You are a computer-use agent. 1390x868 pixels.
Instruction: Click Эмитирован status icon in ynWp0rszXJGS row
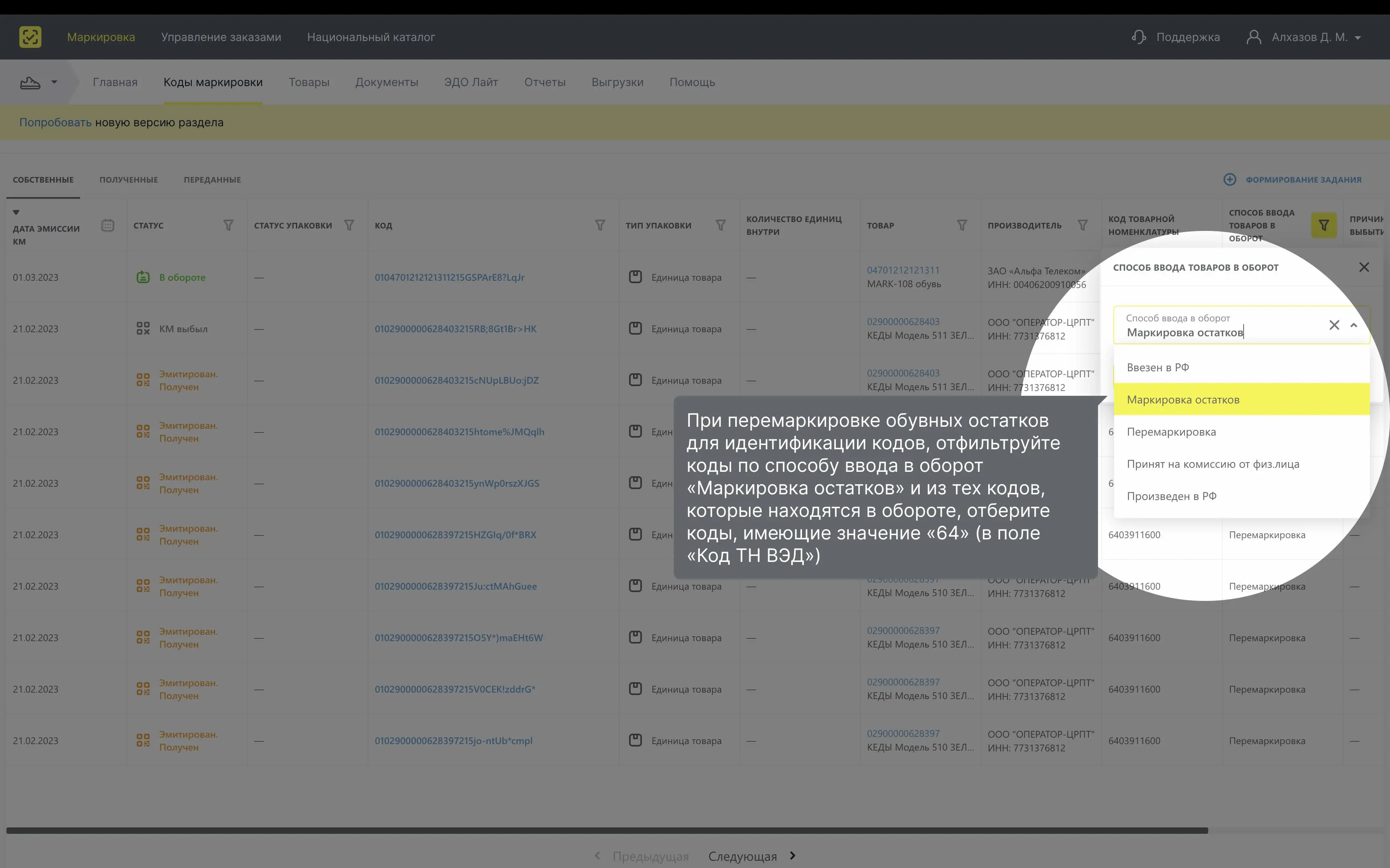(143, 483)
